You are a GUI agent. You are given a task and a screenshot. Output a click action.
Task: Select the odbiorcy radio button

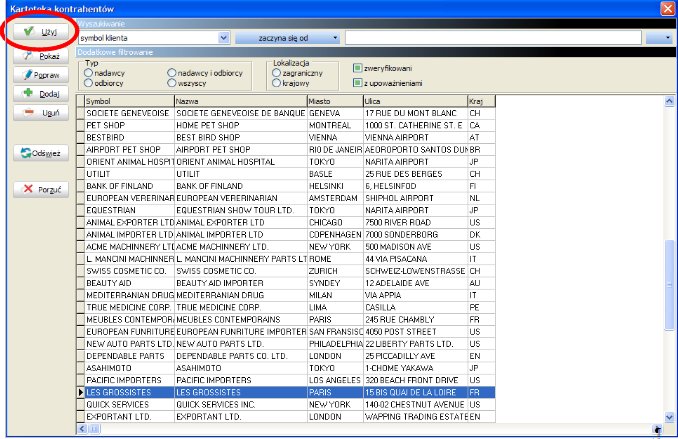tap(89, 83)
